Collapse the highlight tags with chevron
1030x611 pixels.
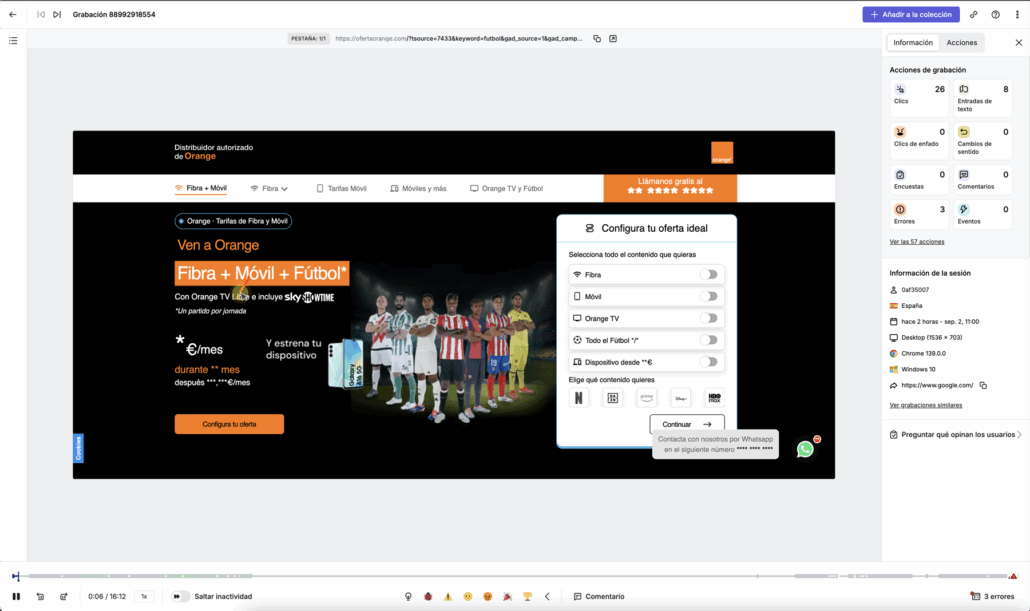coord(547,597)
